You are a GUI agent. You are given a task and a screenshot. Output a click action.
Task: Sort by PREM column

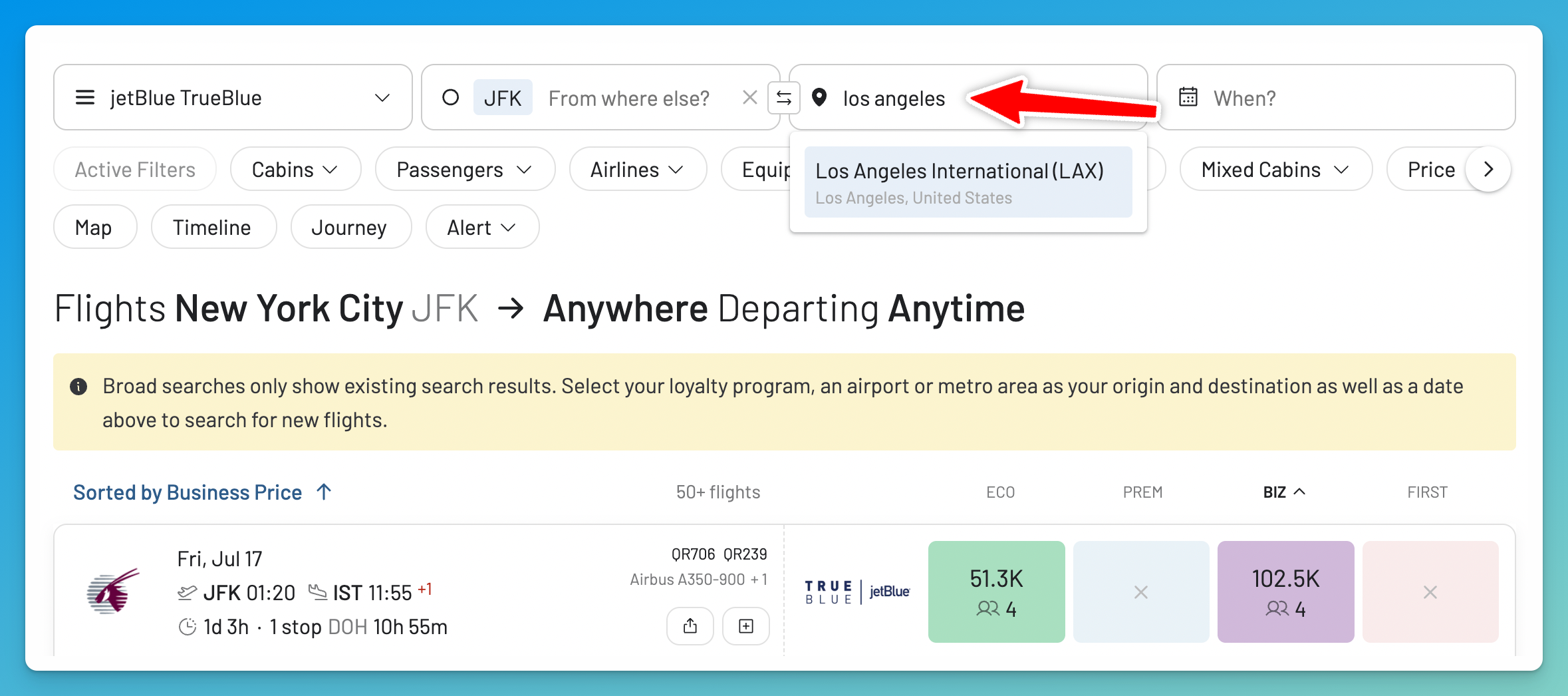tap(1142, 492)
